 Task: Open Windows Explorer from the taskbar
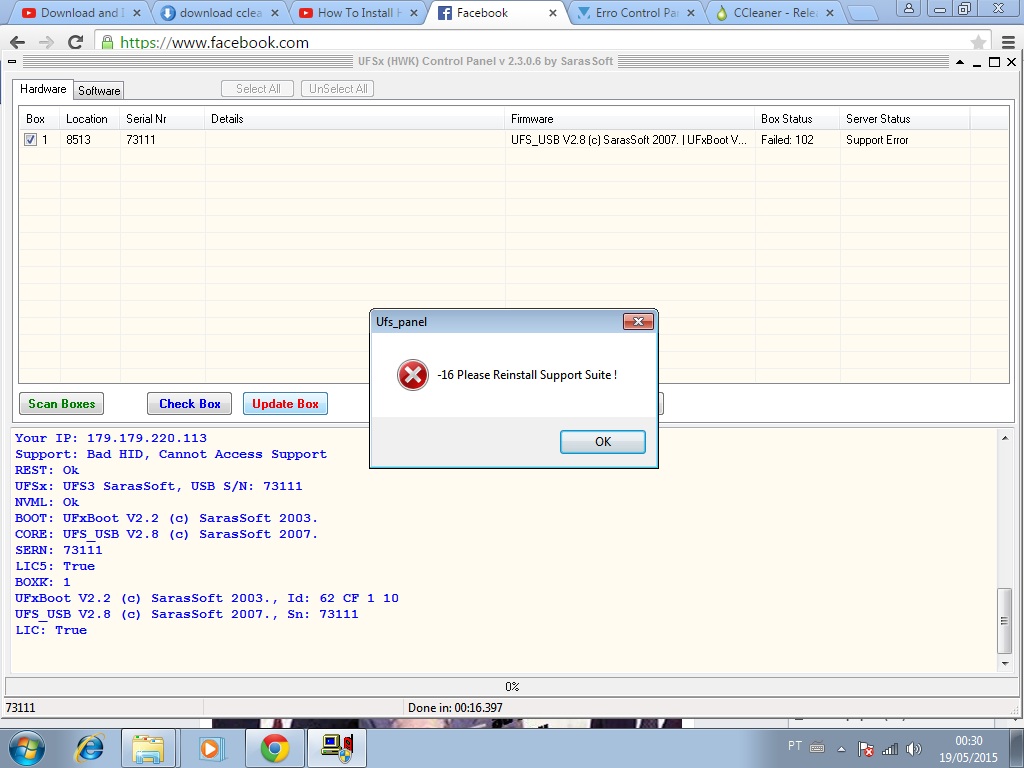point(148,748)
